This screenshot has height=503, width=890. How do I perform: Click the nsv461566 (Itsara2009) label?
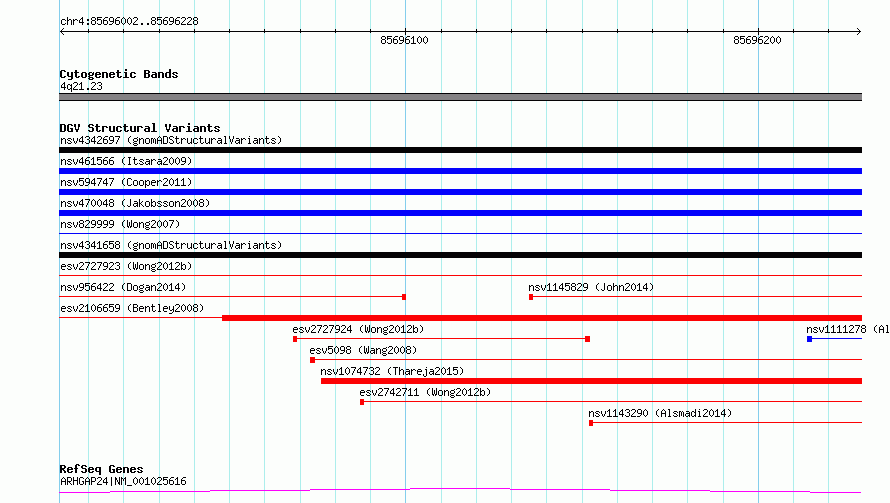click(126, 161)
